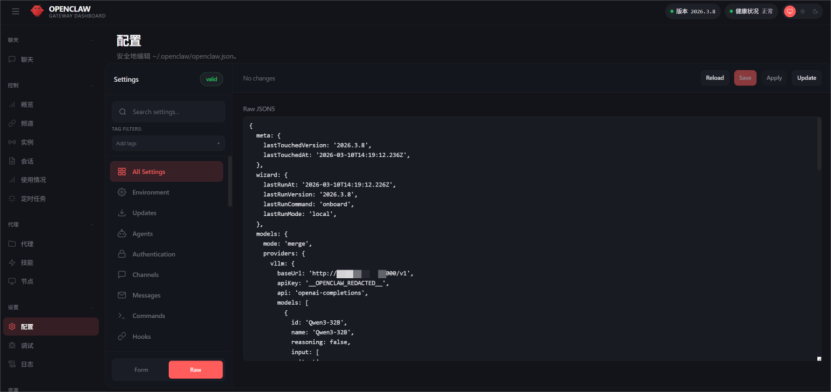Click mode: 'merge' line

pyautogui.click(x=288, y=244)
